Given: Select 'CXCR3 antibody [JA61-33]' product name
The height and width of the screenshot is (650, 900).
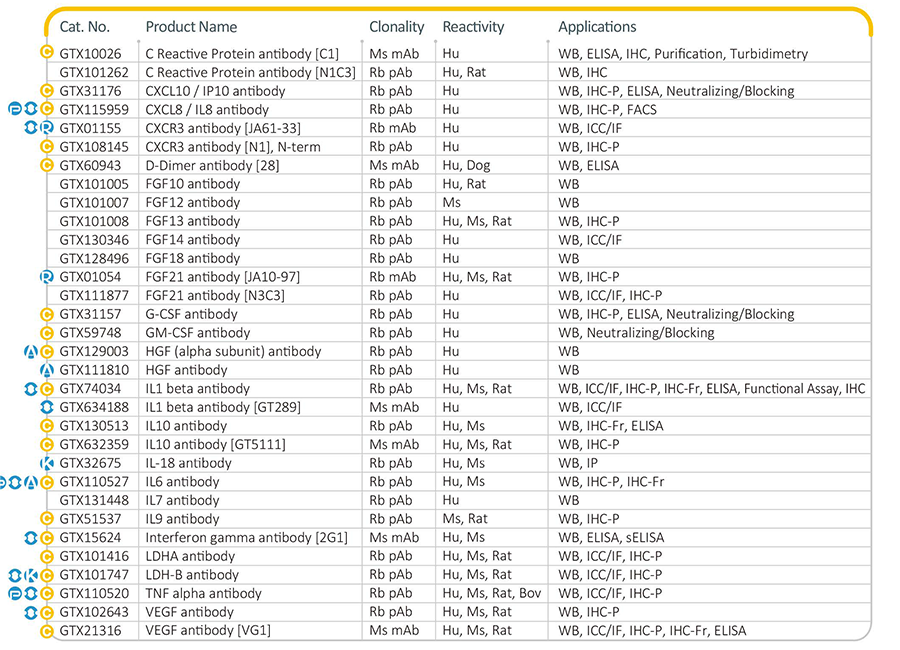Looking at the screenshot, I should [223, 128].
